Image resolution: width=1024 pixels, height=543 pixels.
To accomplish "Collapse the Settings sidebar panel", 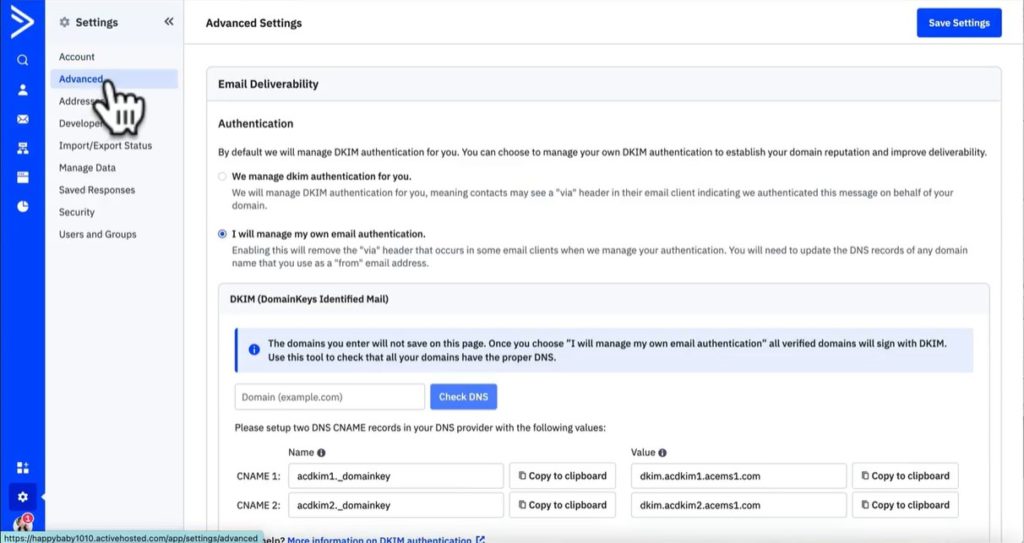I will [168, 21].
